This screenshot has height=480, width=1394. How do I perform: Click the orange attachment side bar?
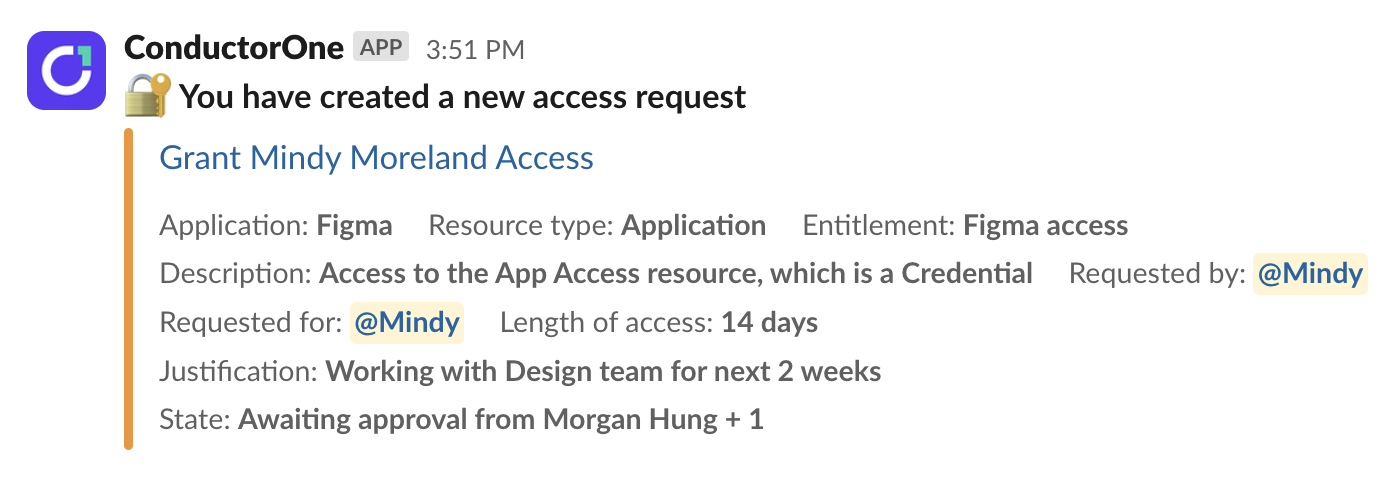click(x=128, y=289)
